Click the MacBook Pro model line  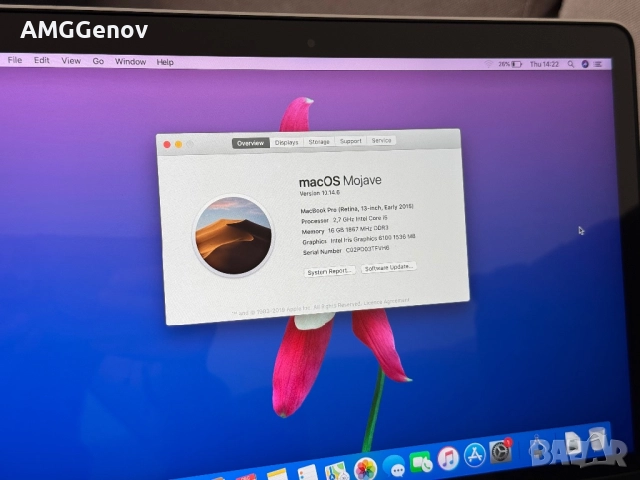click(x=357, y=209)
